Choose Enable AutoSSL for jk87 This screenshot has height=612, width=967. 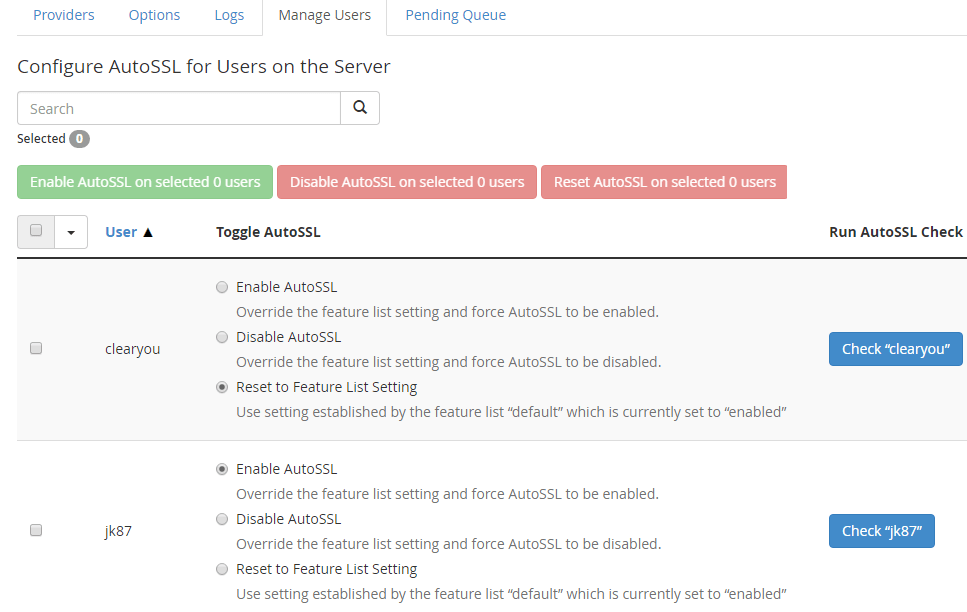pyautogui.click(x=222, y=469)
